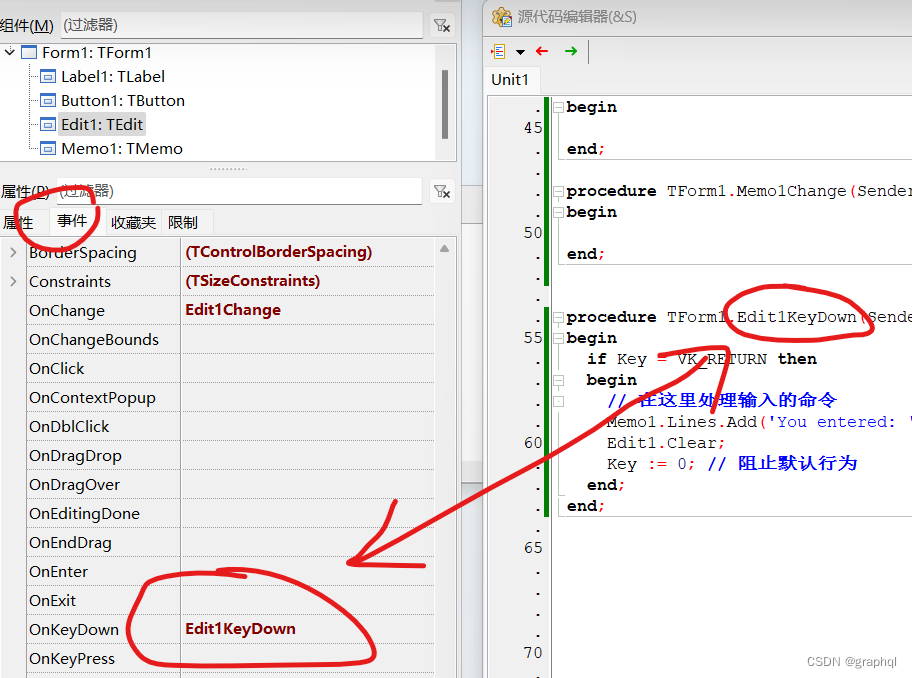Click the Edit1Change event value

233,310
